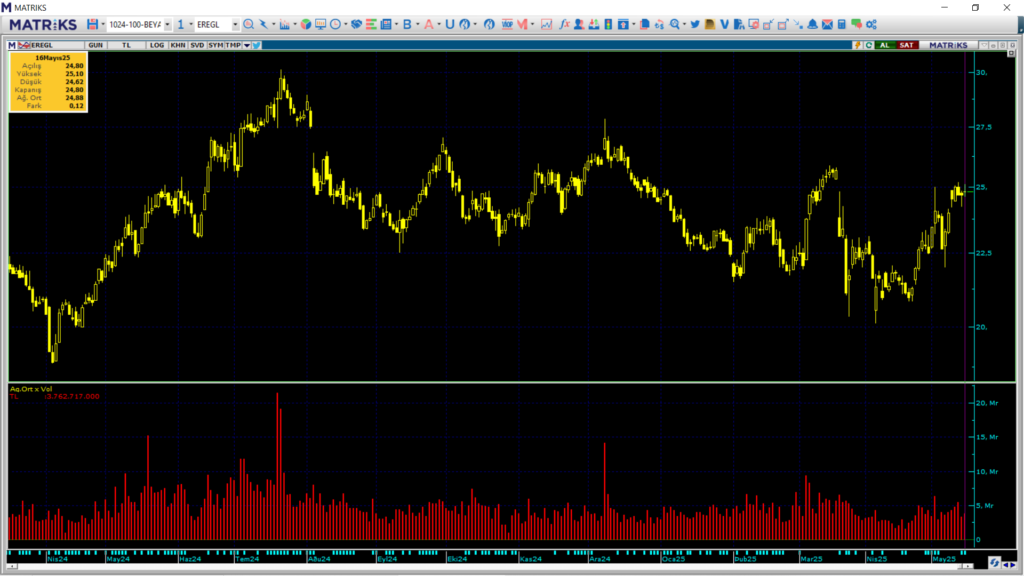Select the GUN period tab

[x=96, y=45]
